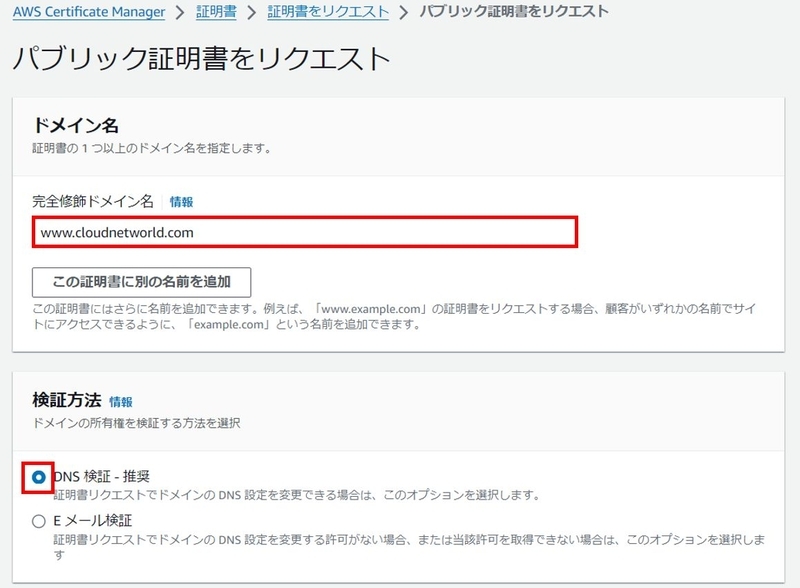Click the 検証方法 section heading
This screenshot has height=588, width=800.
click(67, 400)
